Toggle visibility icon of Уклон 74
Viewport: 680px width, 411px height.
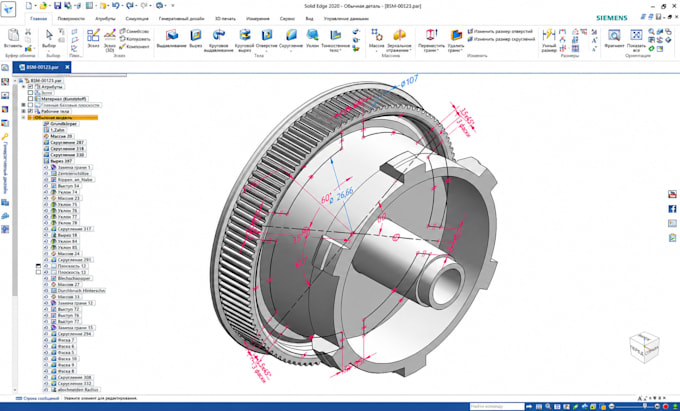point(46,192)
